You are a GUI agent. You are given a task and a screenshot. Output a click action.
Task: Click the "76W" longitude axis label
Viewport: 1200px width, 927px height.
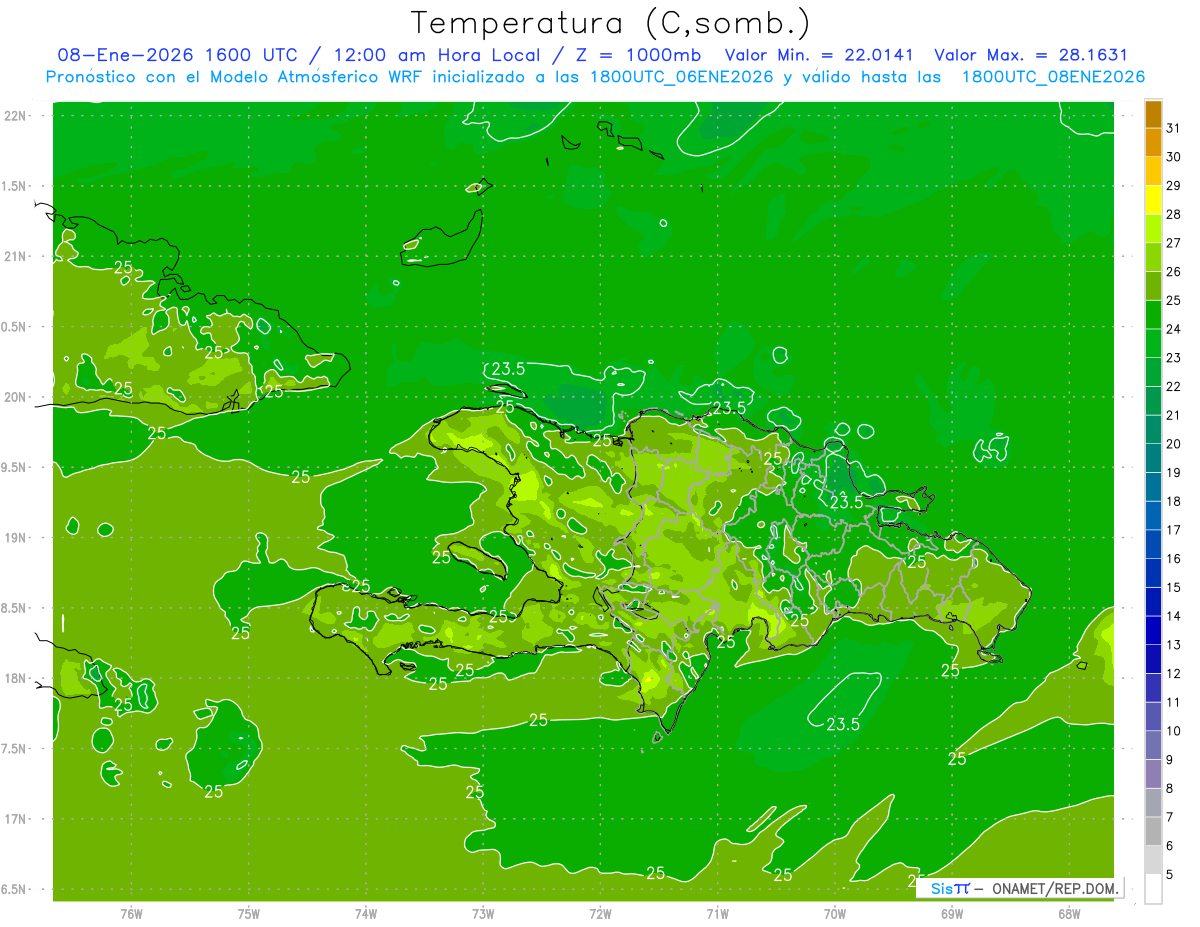pyautogui.click(x=131, y=913)
